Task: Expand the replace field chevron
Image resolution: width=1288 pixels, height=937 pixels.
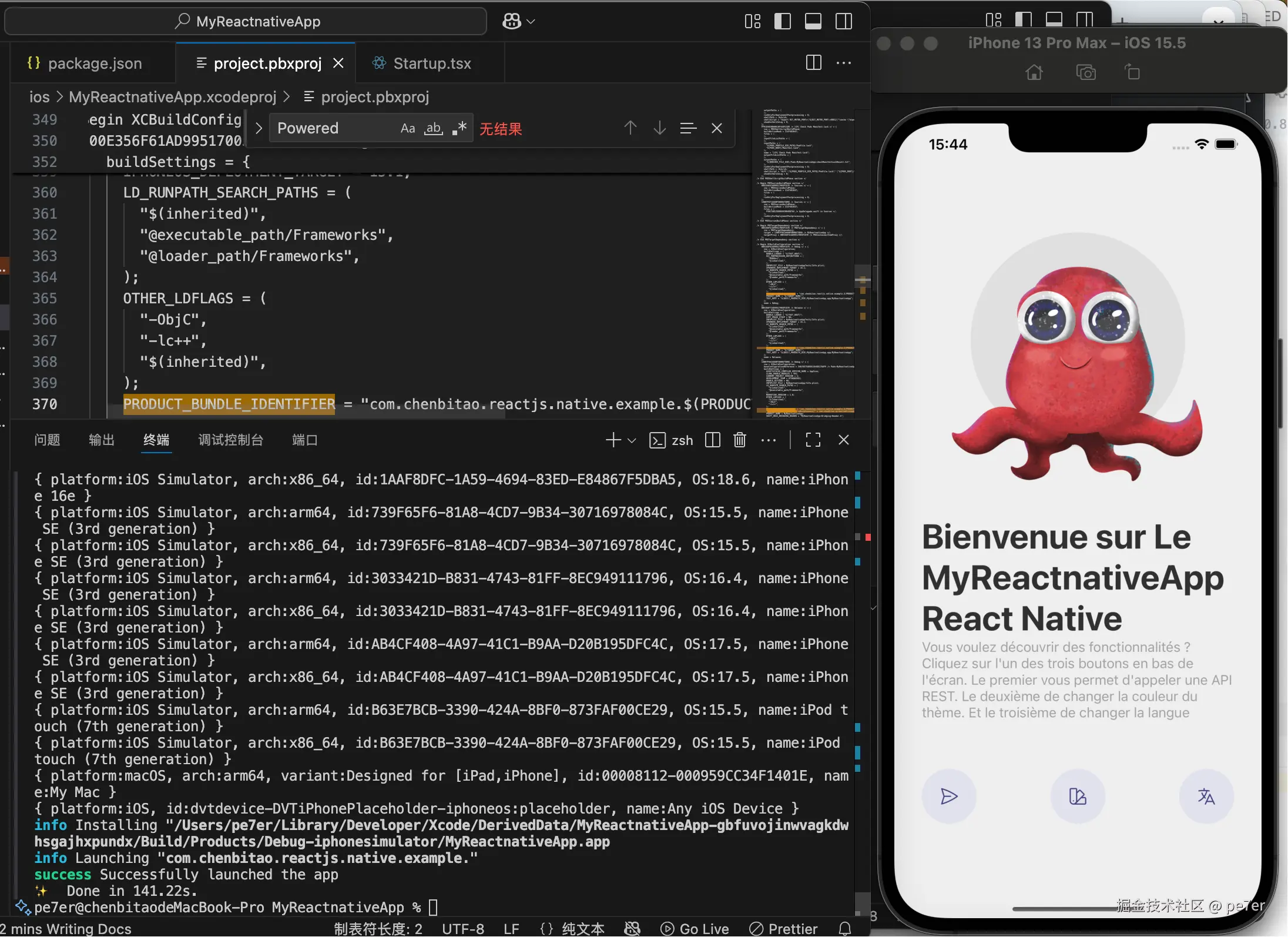Action: [x=259, y=129]
